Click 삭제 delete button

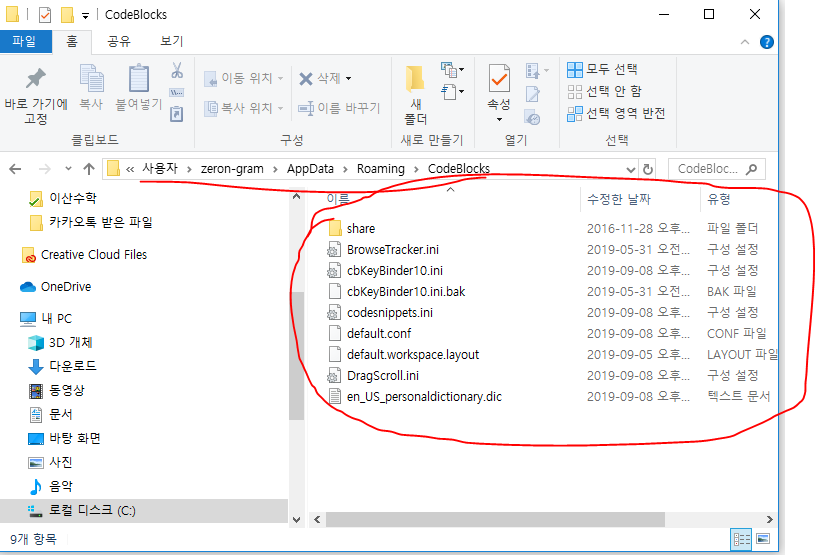click(320, 78)
